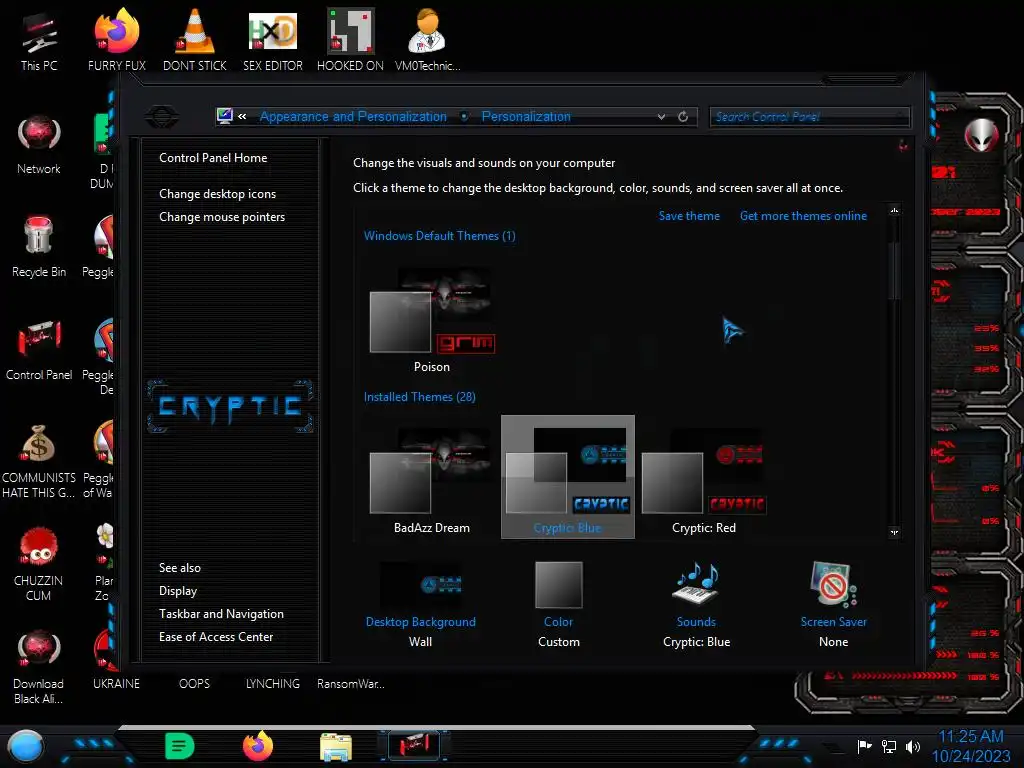The height and width of the screenshot is (768, 1024).
Task: Click the Control Panel icon in address bar
Action: pos(225,116)
